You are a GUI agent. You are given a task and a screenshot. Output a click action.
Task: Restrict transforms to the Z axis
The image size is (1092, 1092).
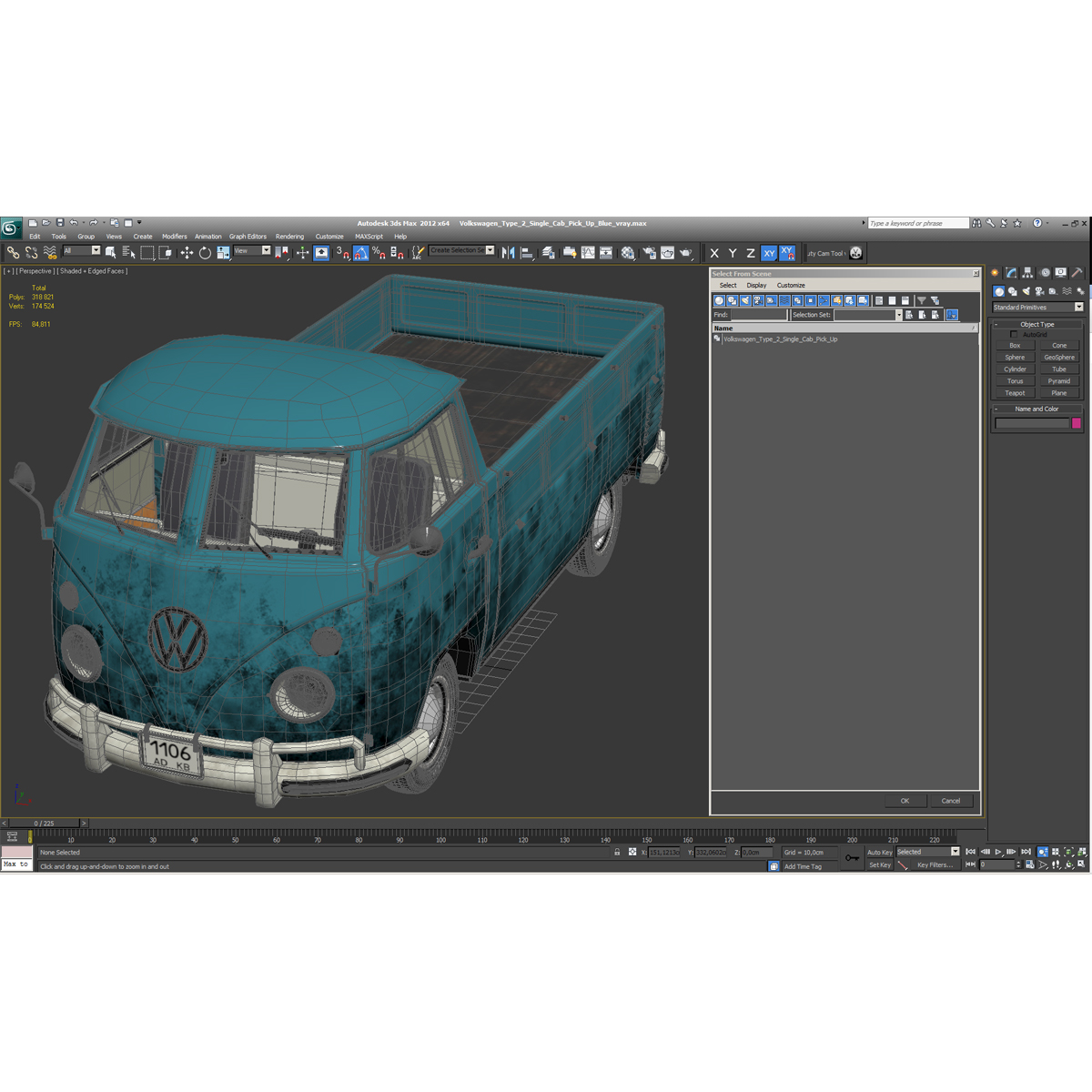[x=751, y=253]
